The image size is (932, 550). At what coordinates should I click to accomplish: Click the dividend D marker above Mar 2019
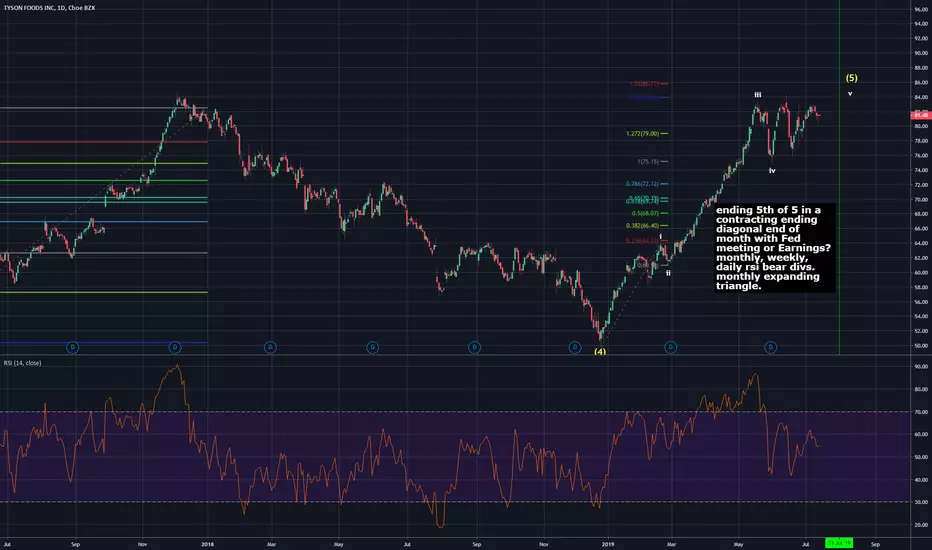(670, 347)
